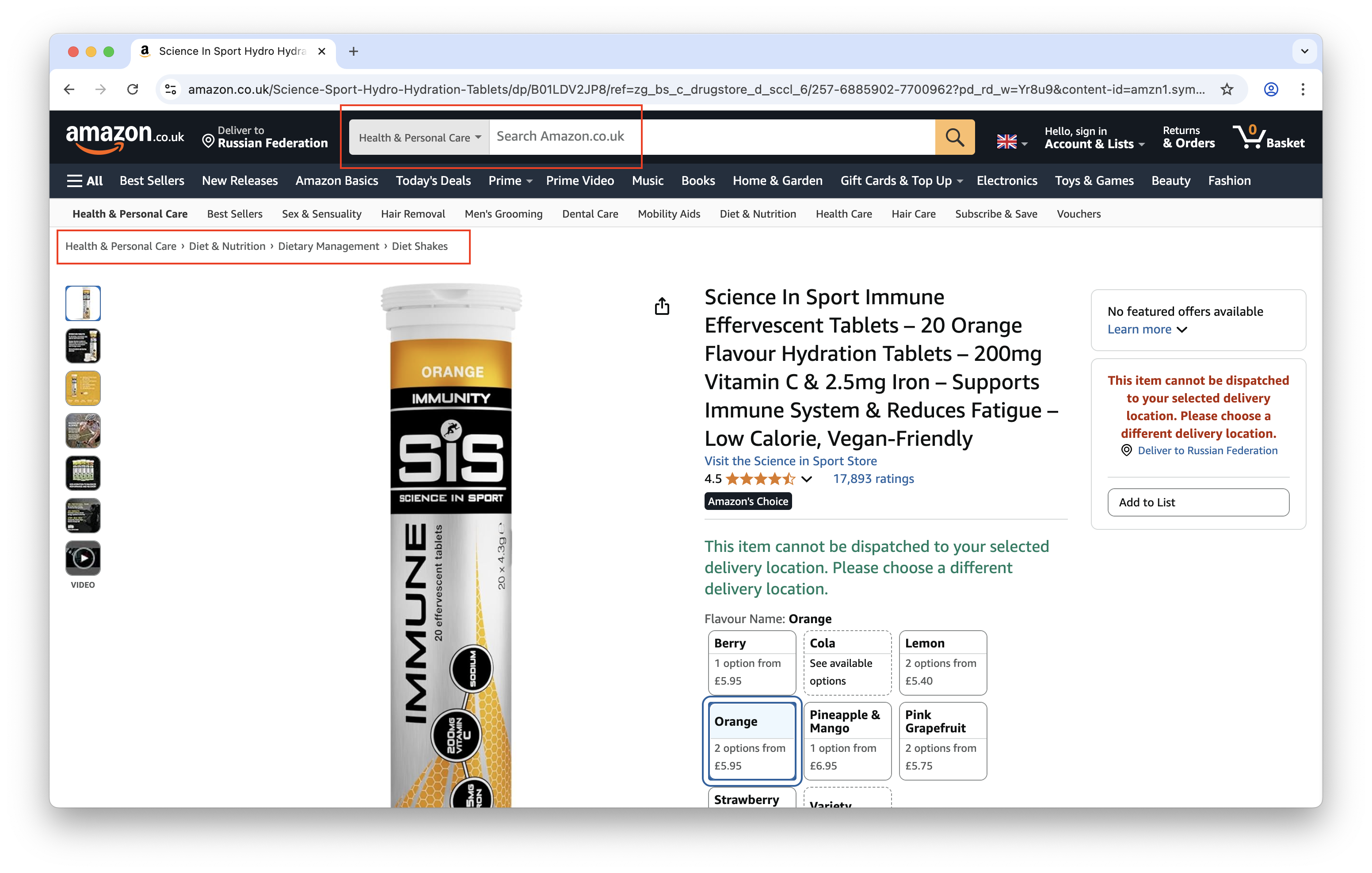Open Dental Care subnav tab

(x=590, y=214)
